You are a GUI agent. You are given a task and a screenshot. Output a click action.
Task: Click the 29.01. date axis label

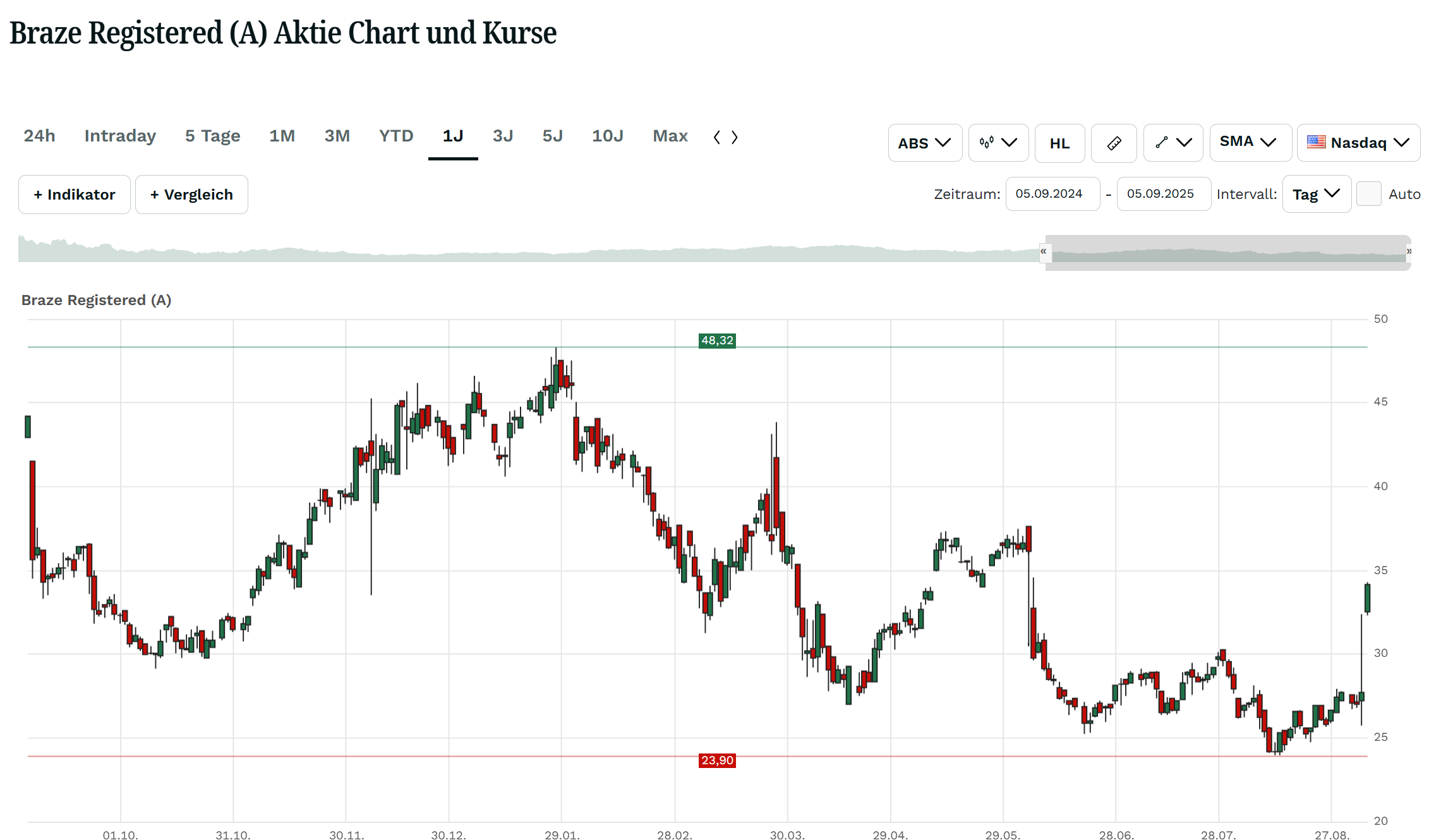562,835
